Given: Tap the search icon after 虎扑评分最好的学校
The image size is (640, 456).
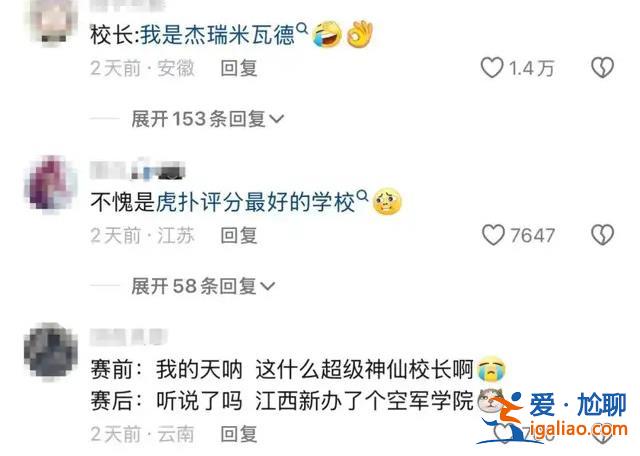Looking at the screenshot, I should [362, 196].
